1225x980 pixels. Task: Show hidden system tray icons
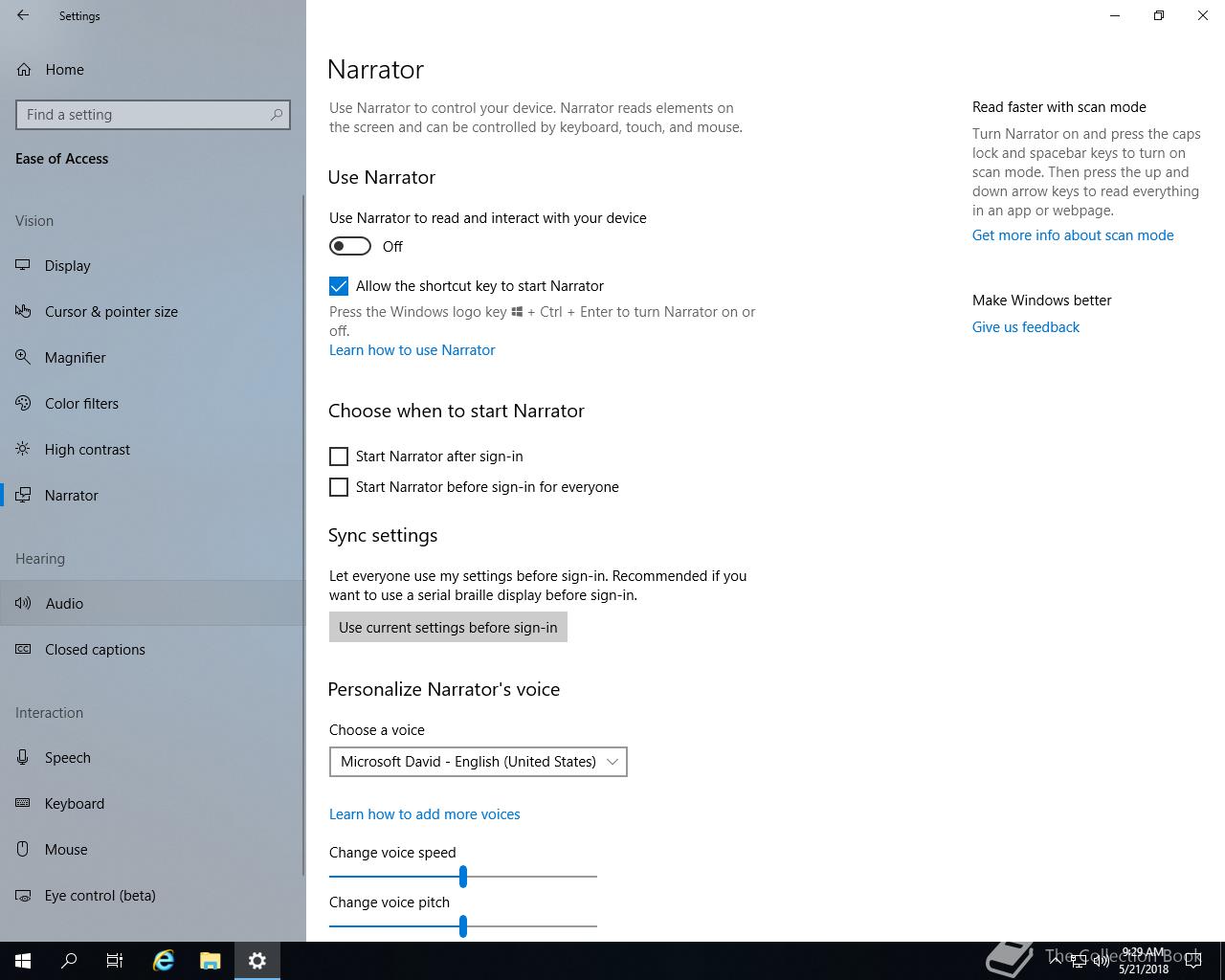pos(1058,961)
